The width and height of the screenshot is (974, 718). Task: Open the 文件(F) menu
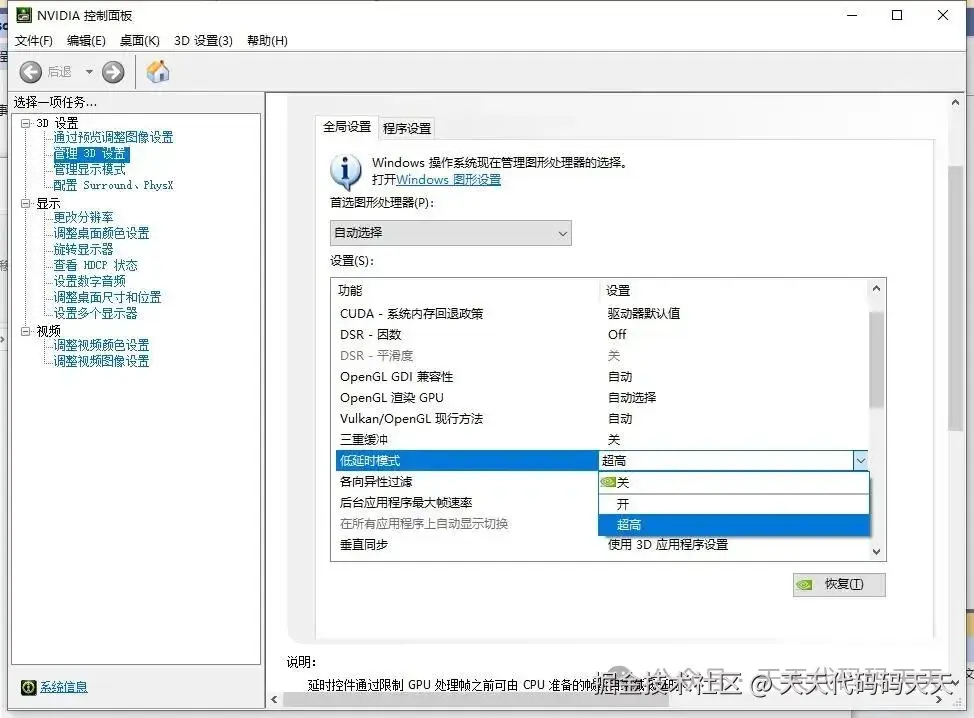34,40
